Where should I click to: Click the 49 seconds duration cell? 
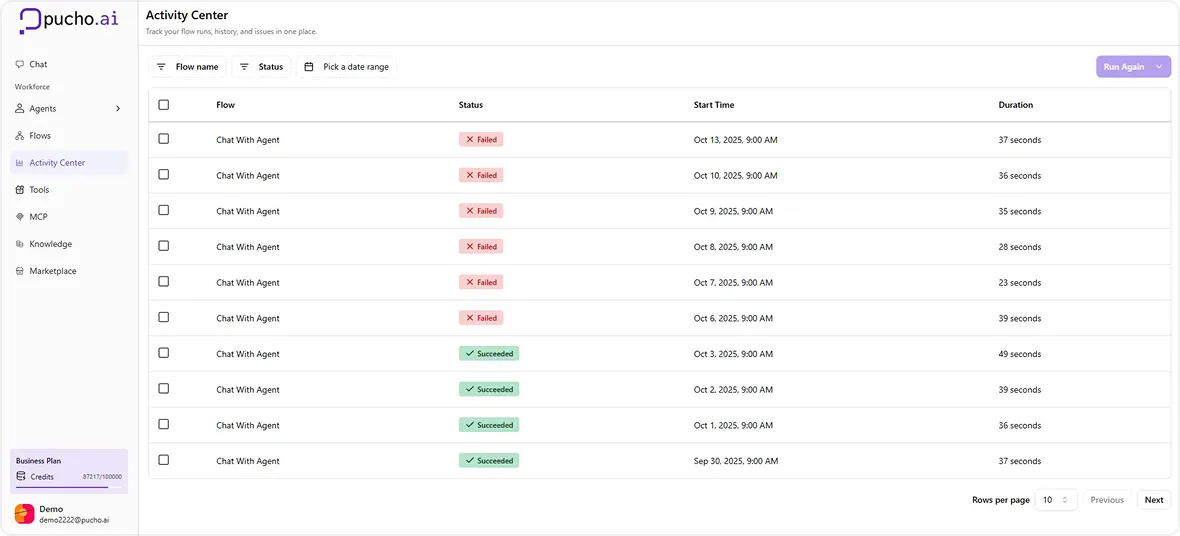1020,354
